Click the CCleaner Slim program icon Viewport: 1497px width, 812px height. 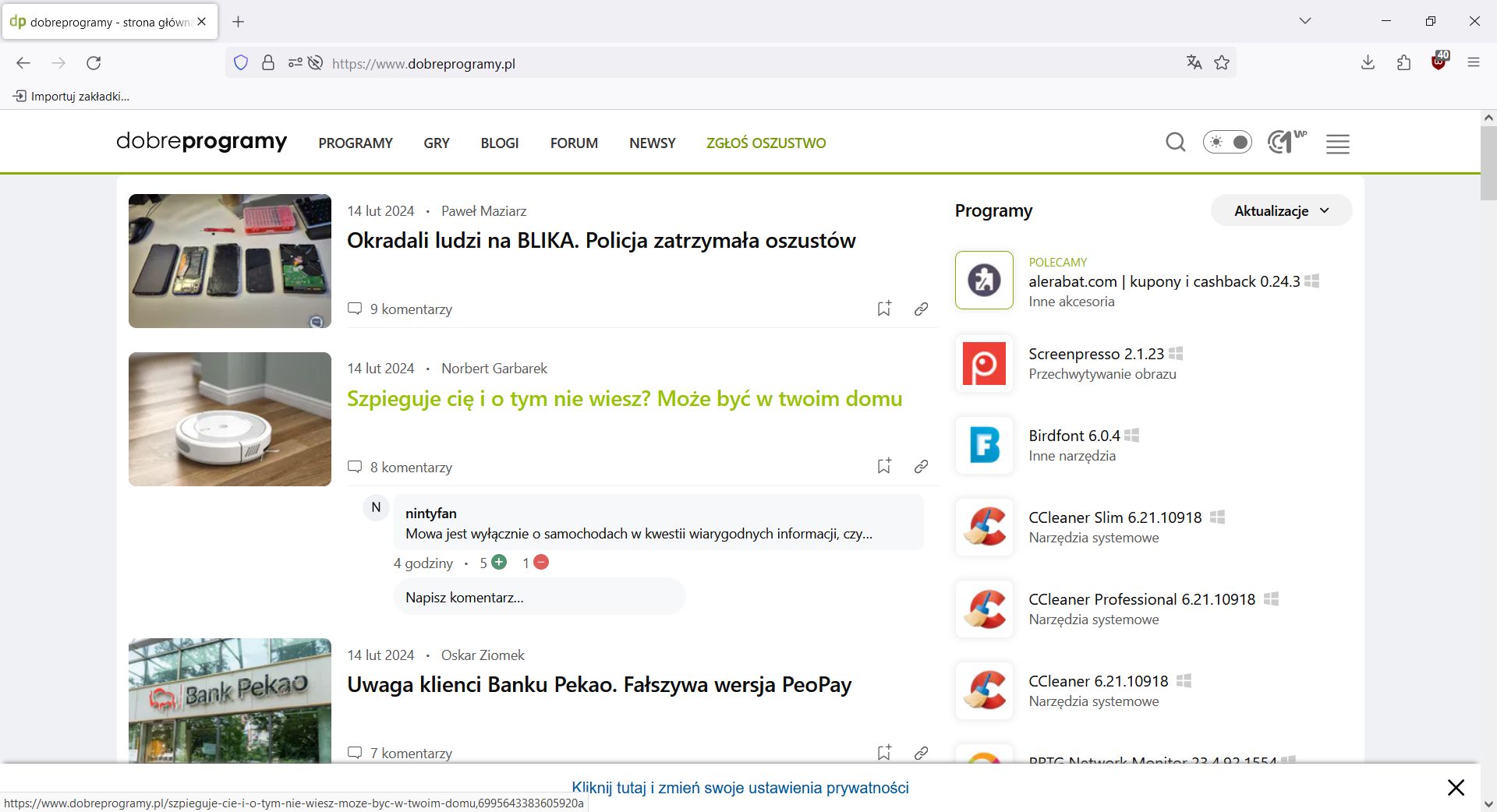pos(983,528)
